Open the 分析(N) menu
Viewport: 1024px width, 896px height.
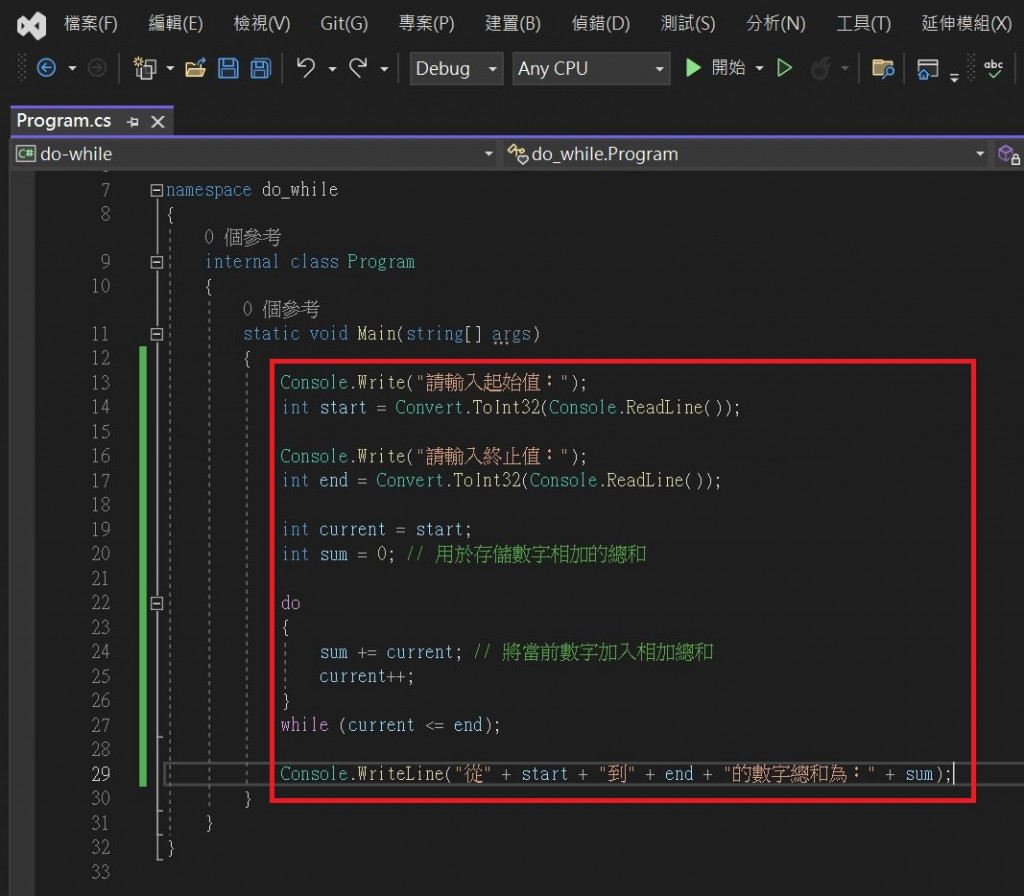(x=776, y=24)
